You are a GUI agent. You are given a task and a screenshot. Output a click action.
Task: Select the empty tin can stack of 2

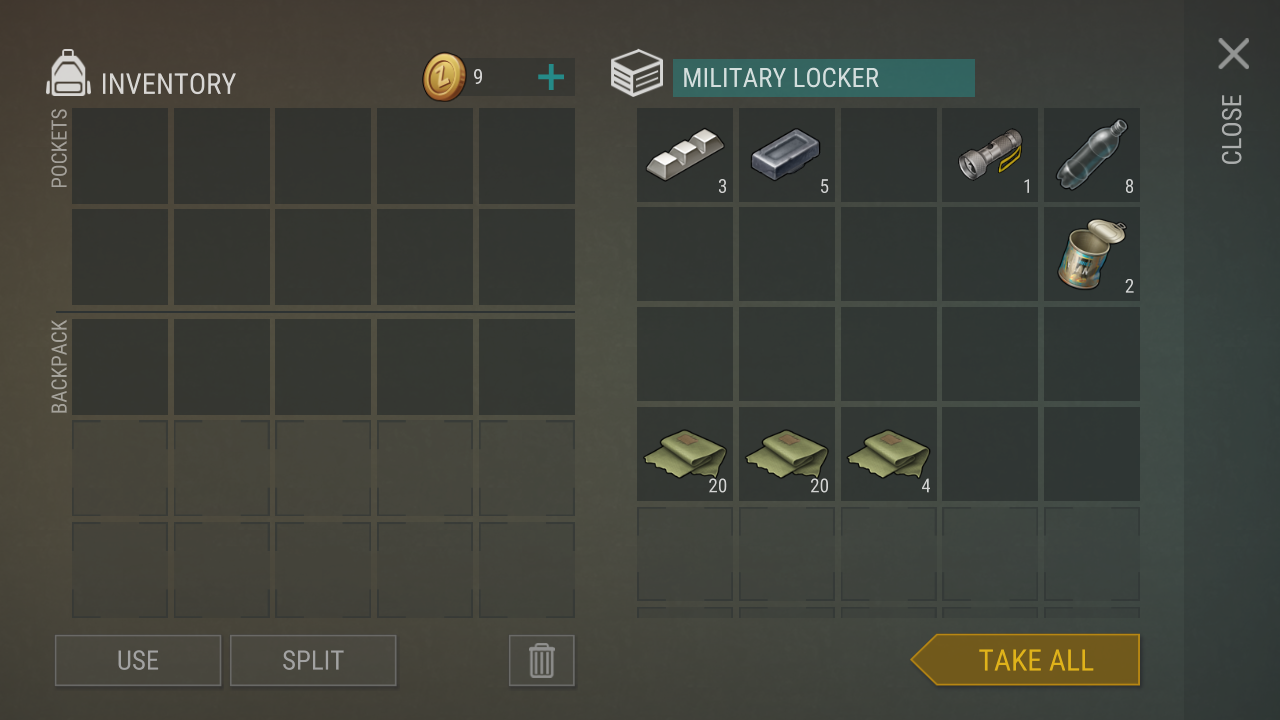pos(1092,254)
